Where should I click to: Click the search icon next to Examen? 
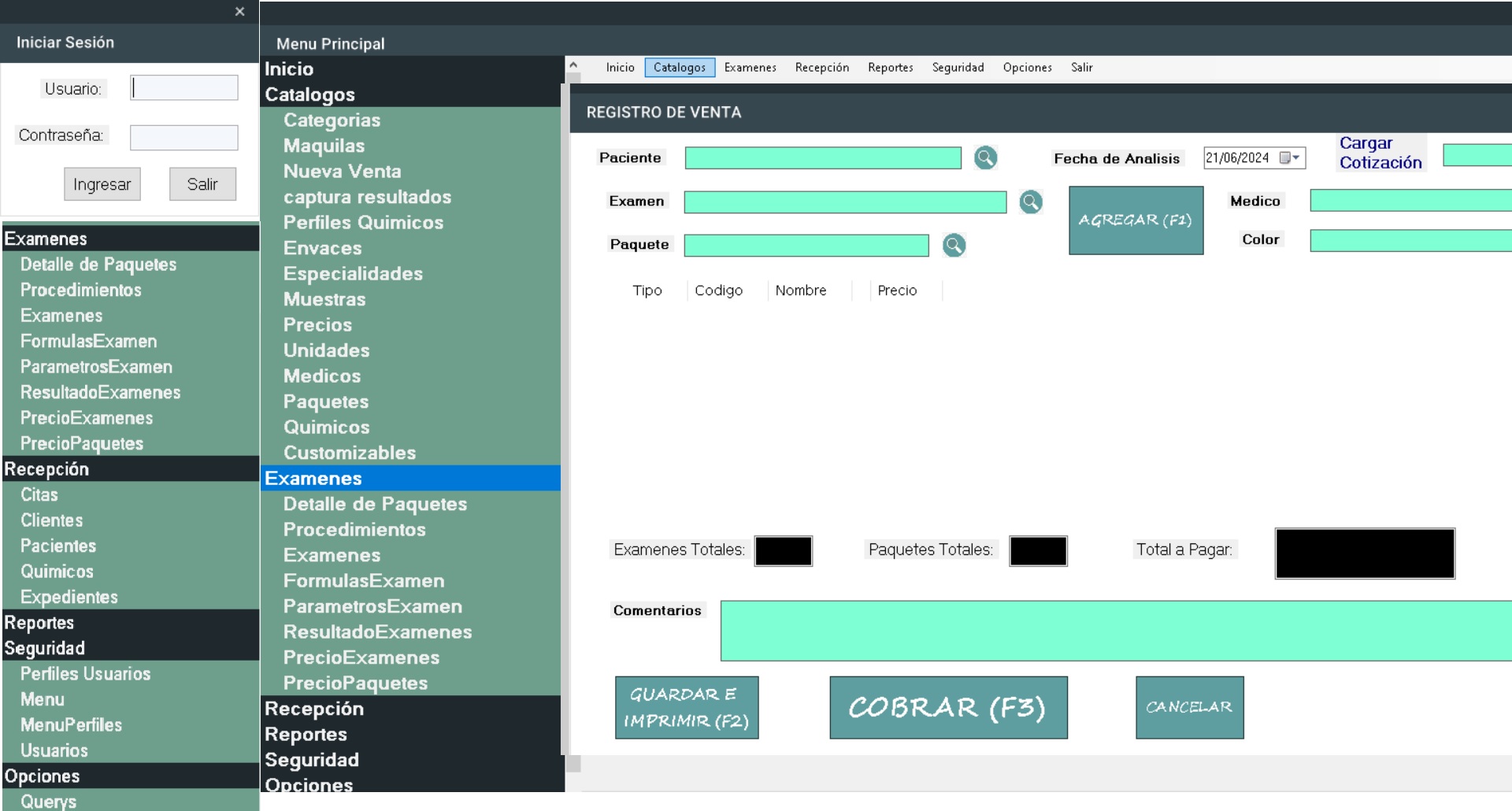1030,202
